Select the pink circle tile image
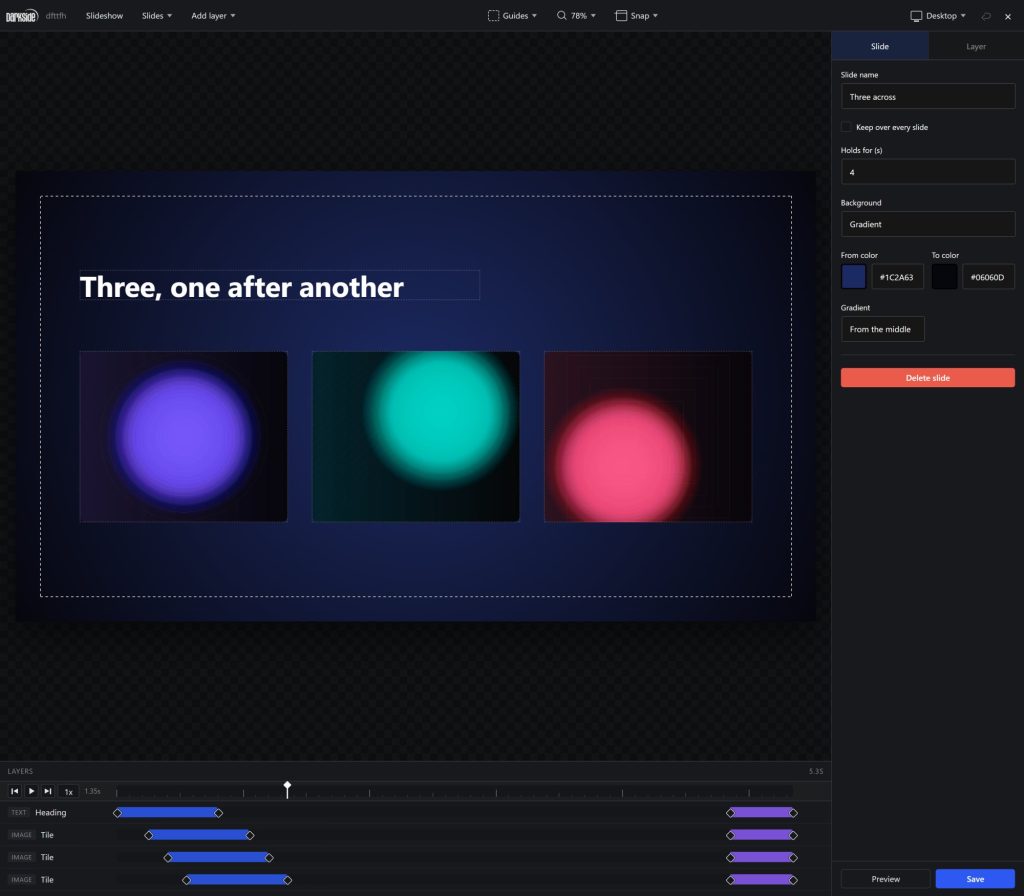Viewport: 1024px width, 896px height. click(x=648, y=437)
